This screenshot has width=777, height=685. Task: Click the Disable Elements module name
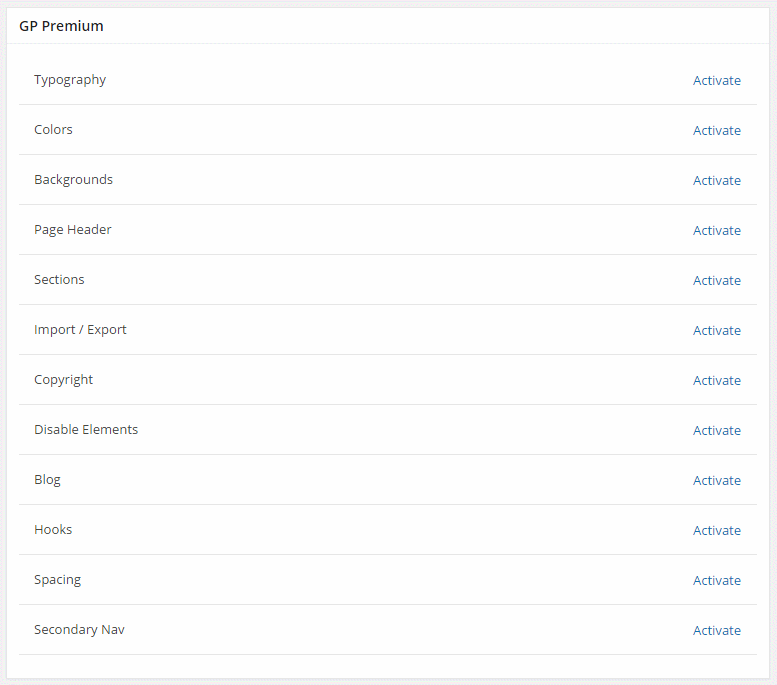tap(86, 430)
